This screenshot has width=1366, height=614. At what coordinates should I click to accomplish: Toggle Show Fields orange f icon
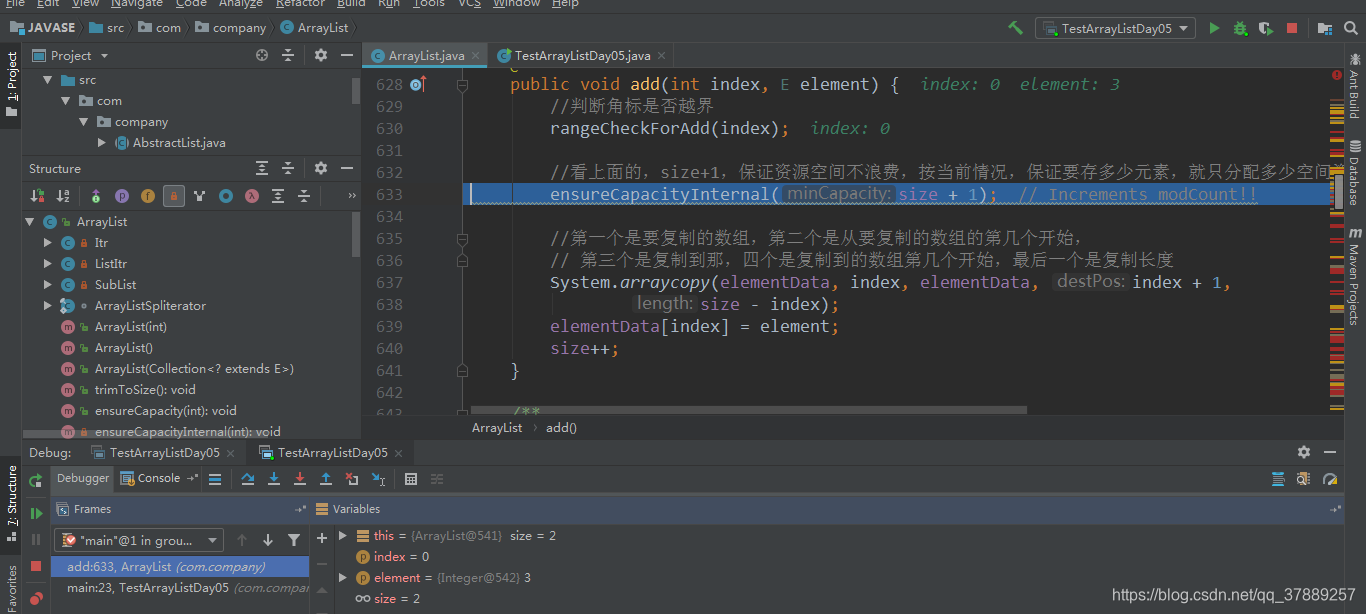click(148, 196)
